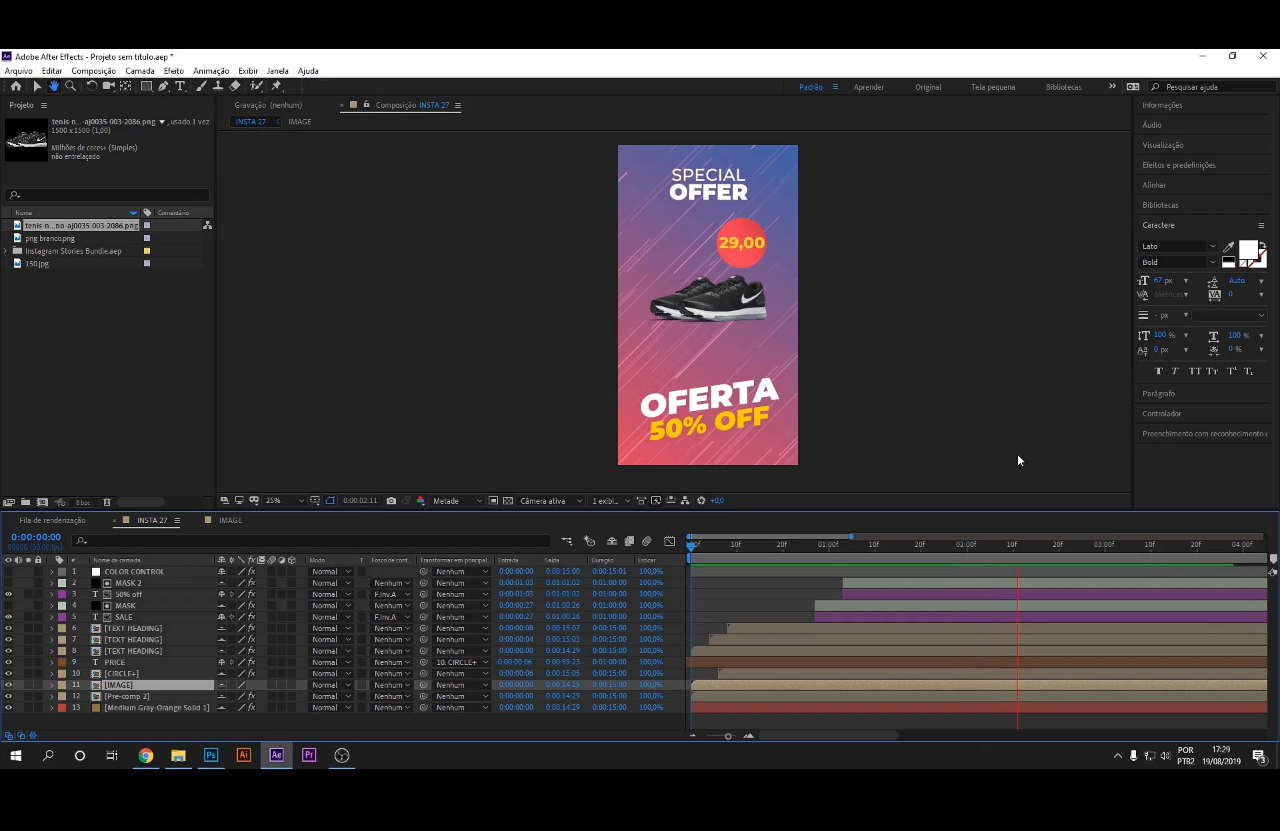Expand the PRICE layer properties
1280x831 pixels.
pyautogui.click(x=51, y=662)
